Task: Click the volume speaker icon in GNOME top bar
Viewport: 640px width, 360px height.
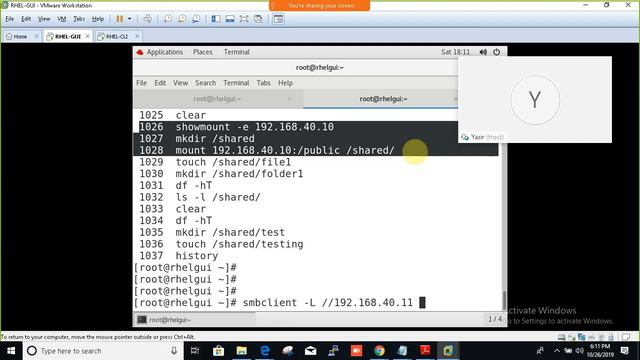Action: (x=483, y=52)
